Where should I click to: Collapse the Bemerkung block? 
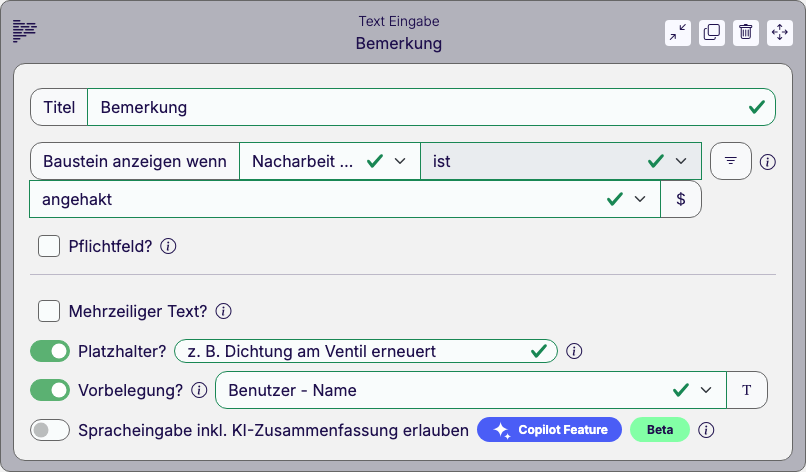click(677, 32)
